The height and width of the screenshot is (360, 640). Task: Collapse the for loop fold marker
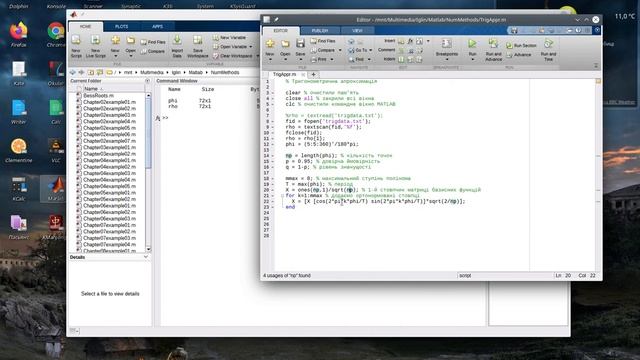coord(282,196)
